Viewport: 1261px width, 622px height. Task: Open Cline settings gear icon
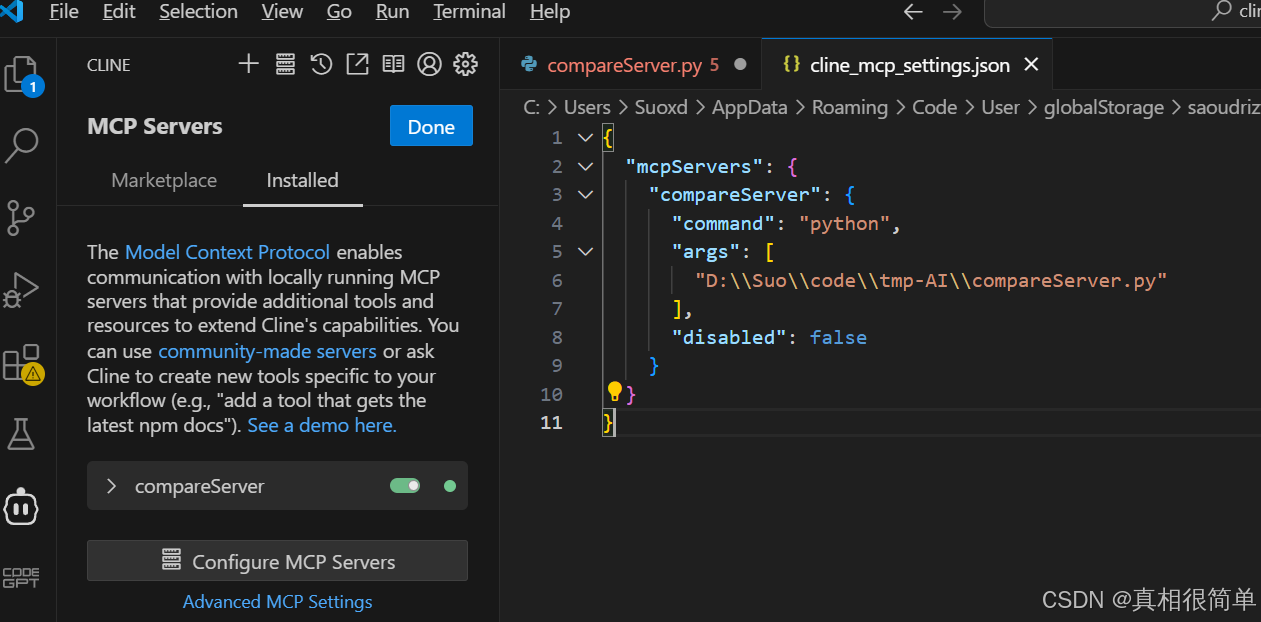click(x=465, y=64)
